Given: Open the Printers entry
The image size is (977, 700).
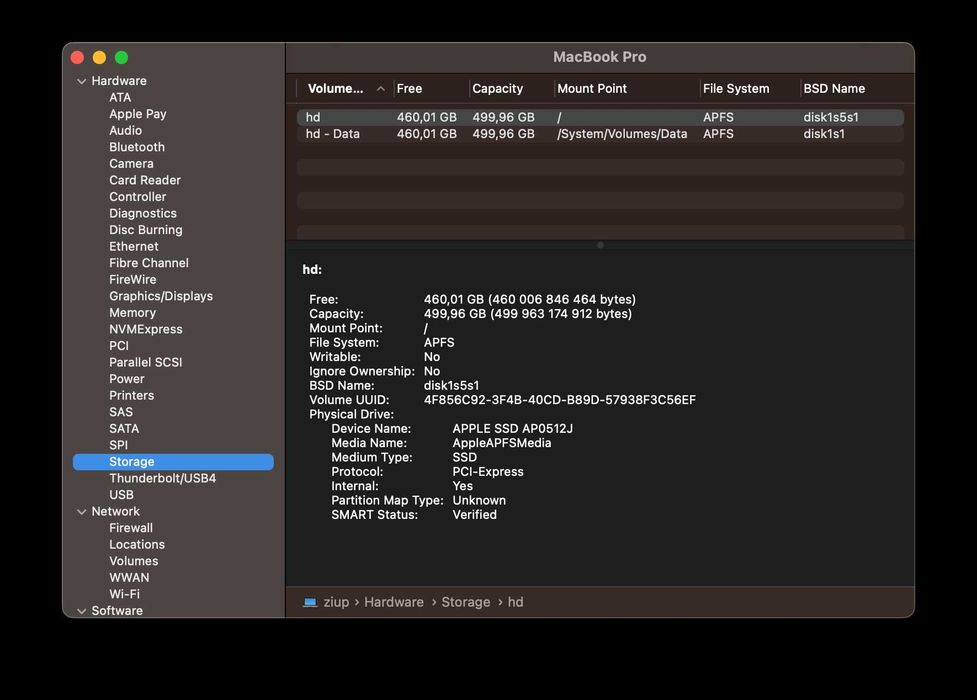Looking at the screenshot, I should pos(131,395).
